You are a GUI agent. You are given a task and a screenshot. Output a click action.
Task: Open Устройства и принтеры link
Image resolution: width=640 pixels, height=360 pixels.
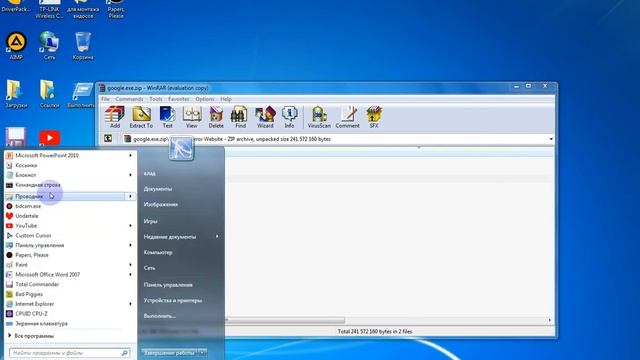pyautogui.click(x=173, y=300)
